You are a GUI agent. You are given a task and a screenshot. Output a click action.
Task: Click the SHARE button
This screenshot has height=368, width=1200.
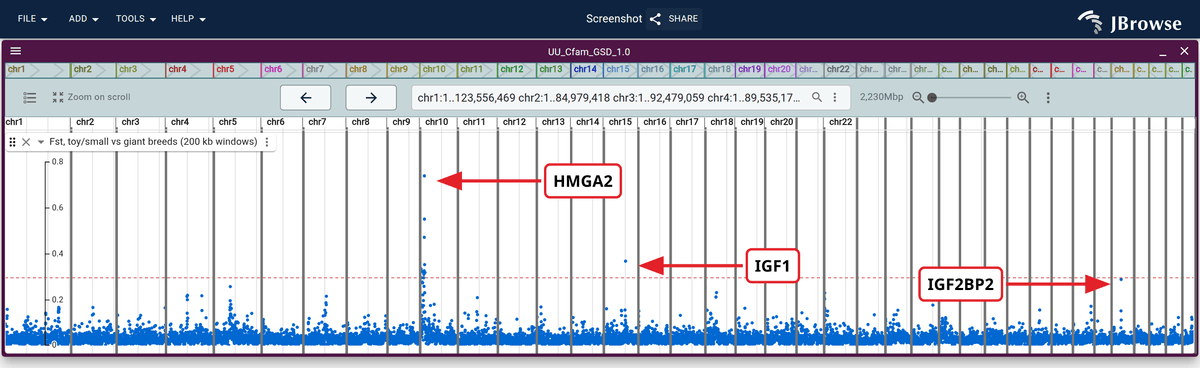pyautogui.click(x=674, y=19)
